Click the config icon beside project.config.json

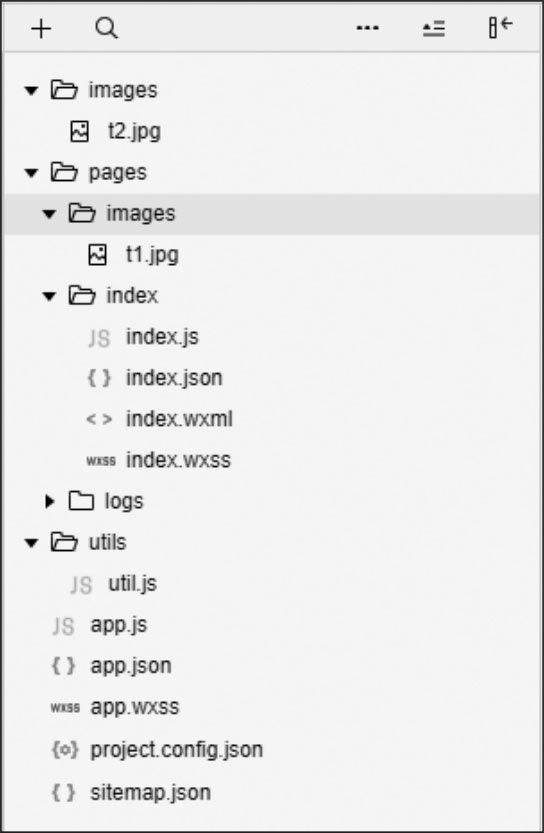pos(65,750)
